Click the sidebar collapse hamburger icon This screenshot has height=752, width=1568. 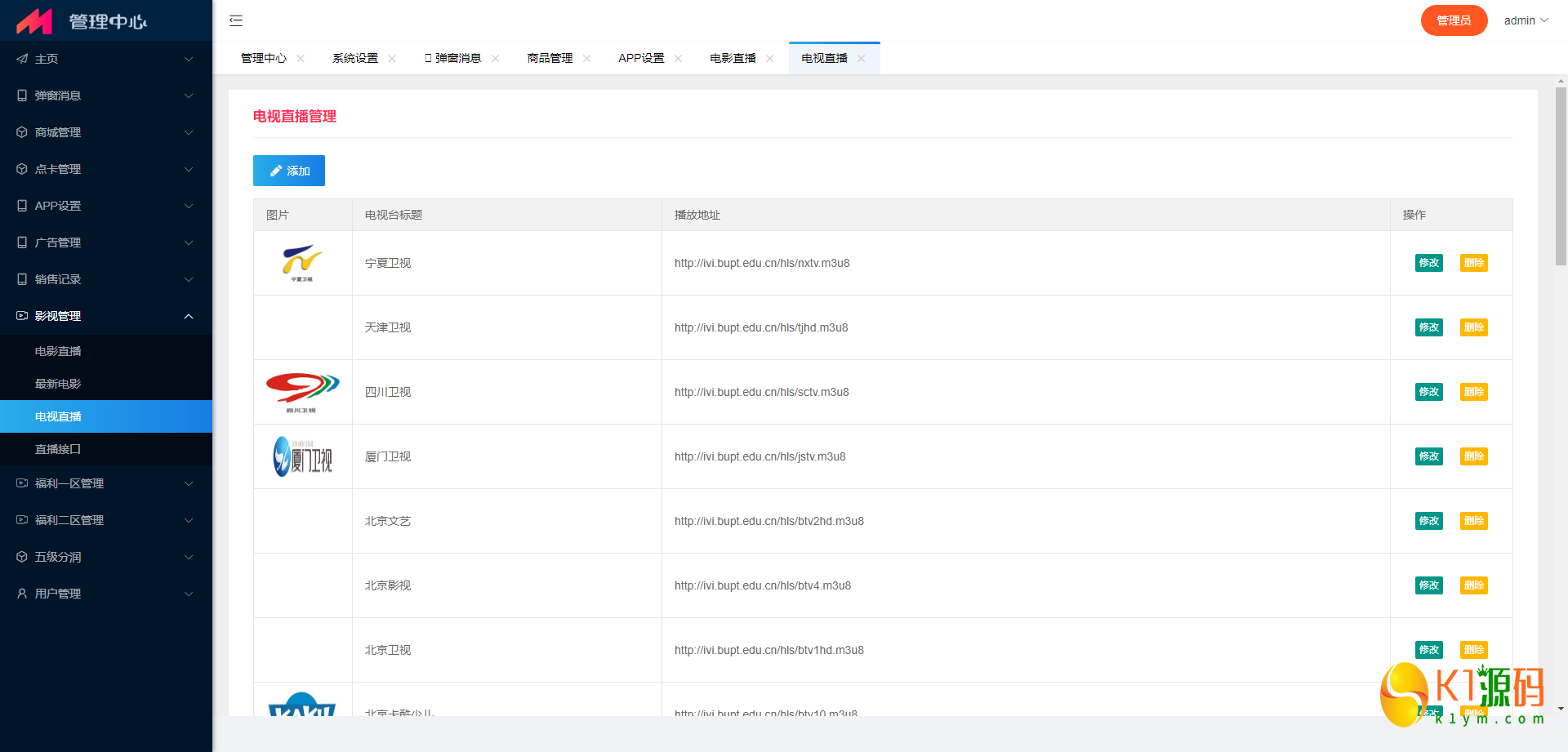236,20
